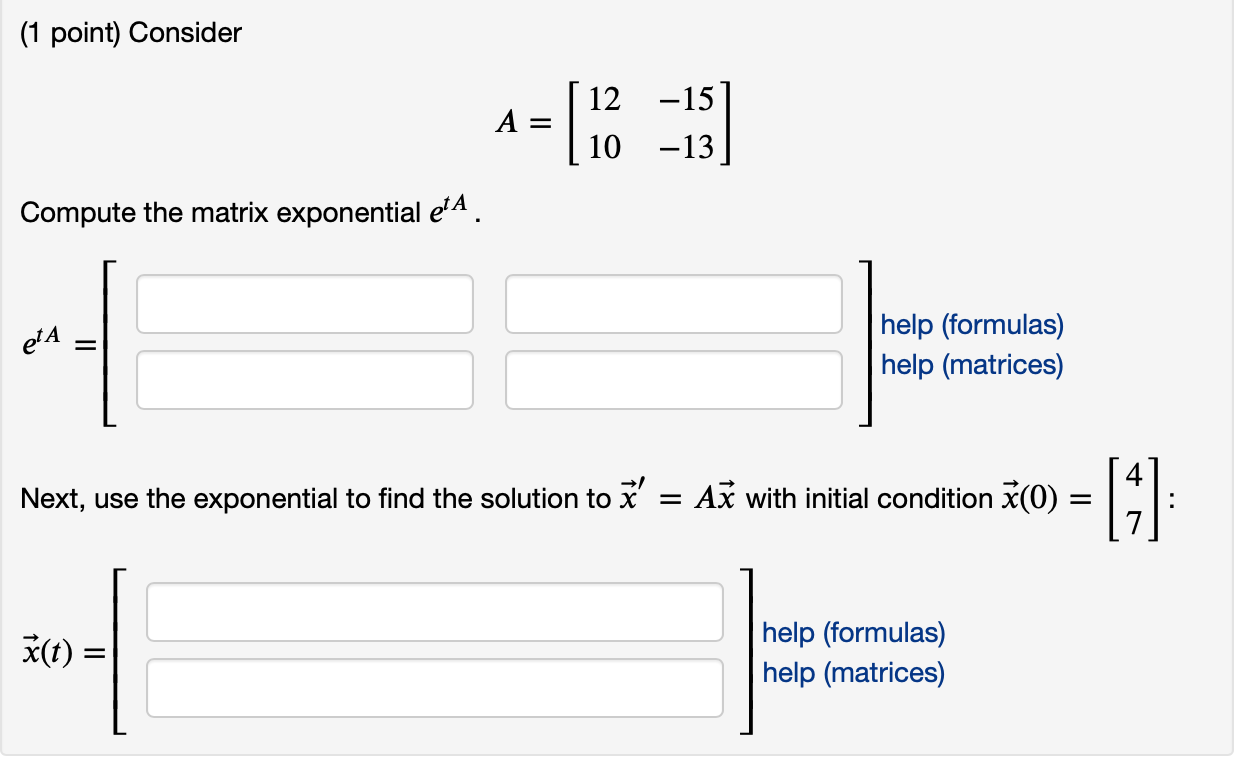The image size is (1238, 758).
Task: Click the entry 12 in matrix A
Action: click(604, 100)
